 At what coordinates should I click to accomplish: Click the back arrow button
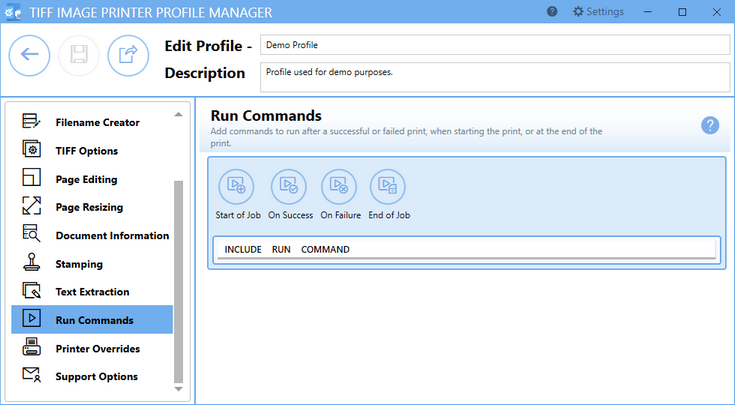tap(30, 55)
